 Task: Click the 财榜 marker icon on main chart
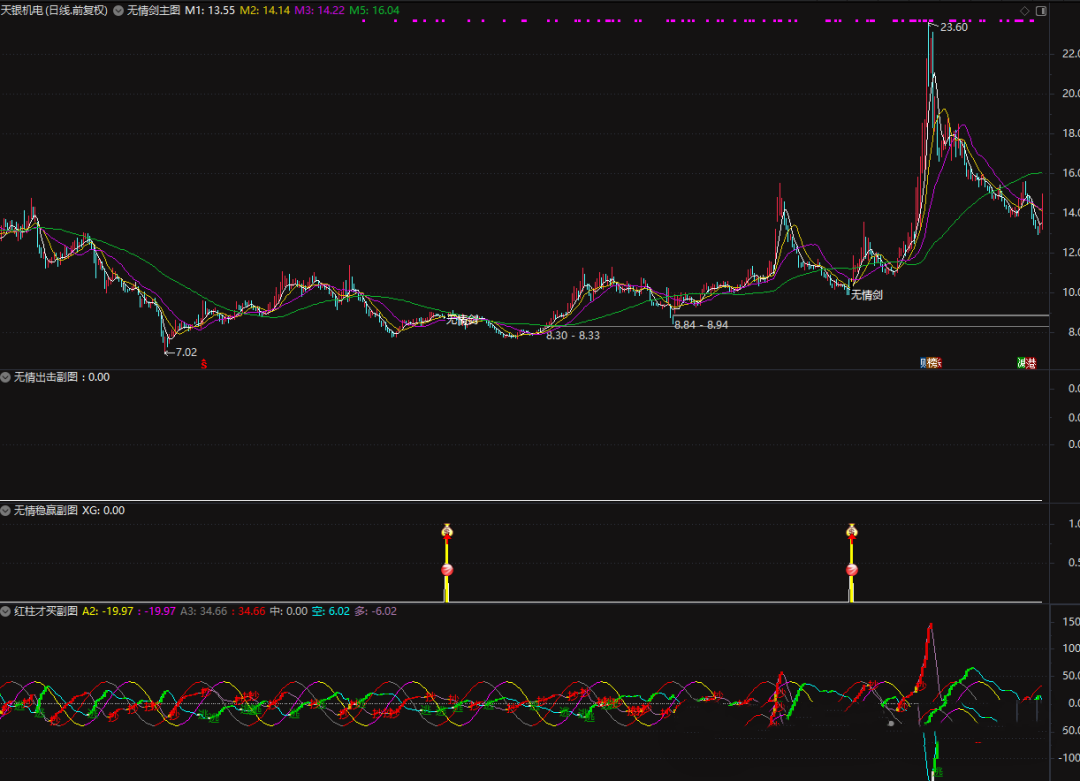pyautogui.click(x=931, y=363)
